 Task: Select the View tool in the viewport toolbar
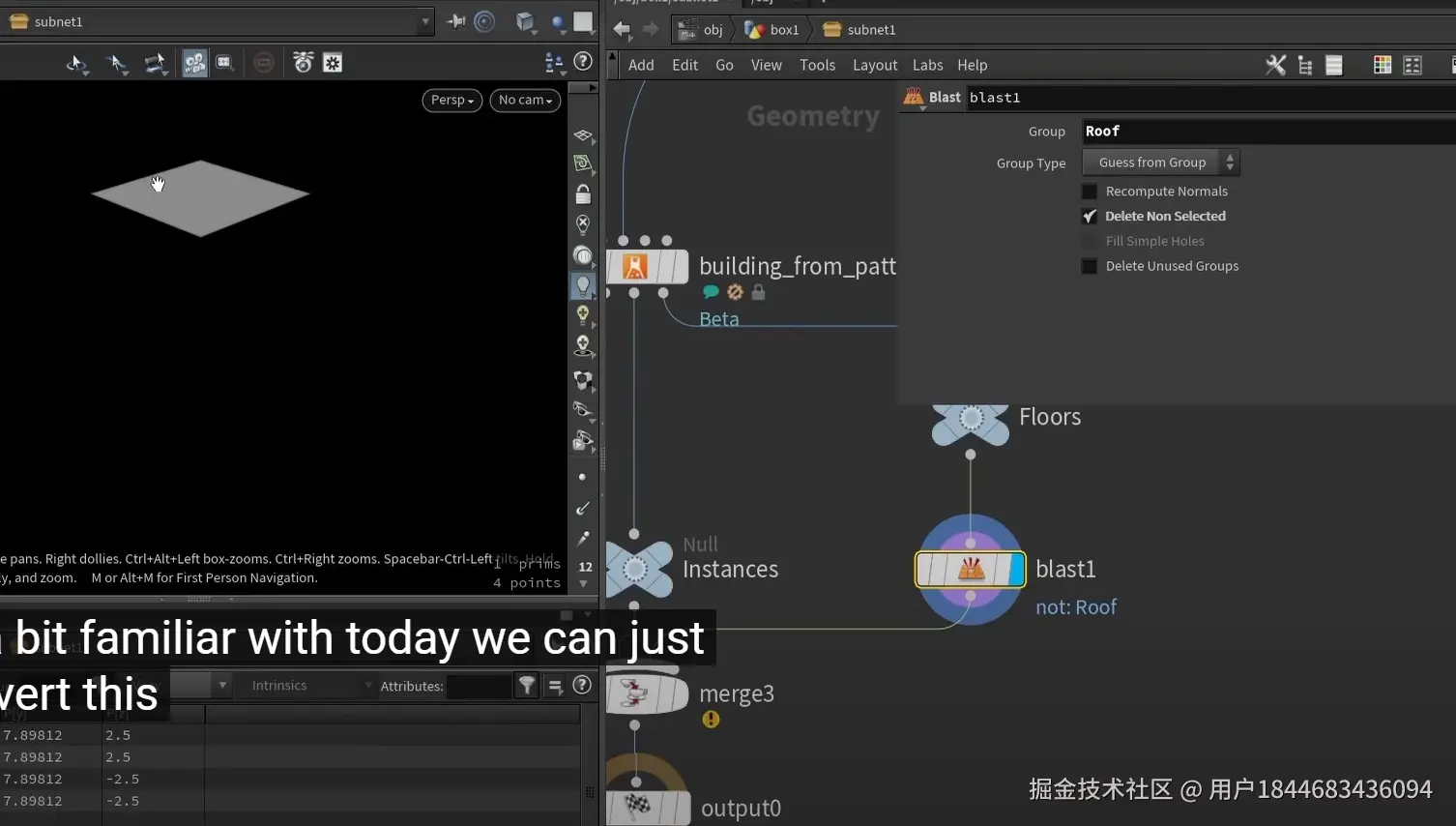tap(76, 63)
